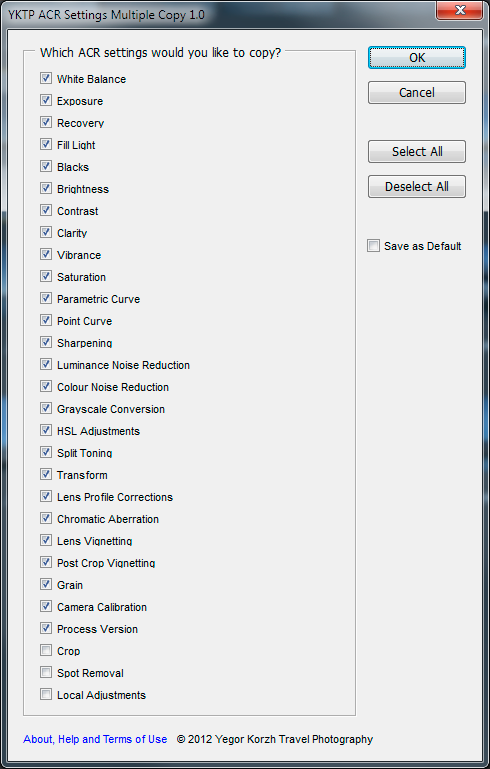Click the OK button
Screen dimensions: 490x769
tap(417, 58)
